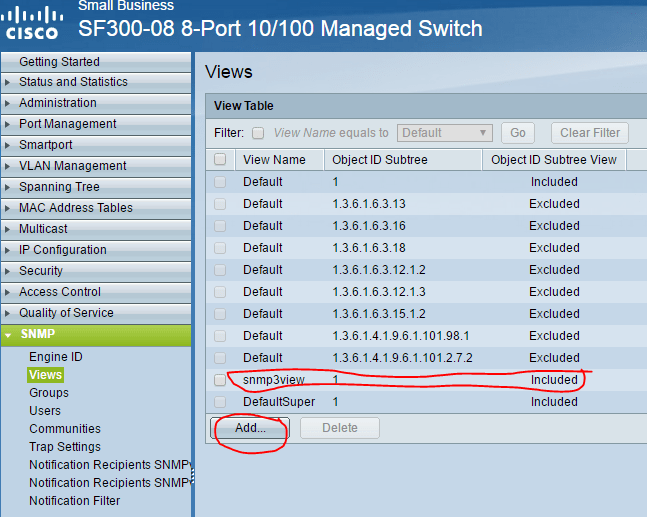This screenshot has height=517, width=647.
Task: Open the IP Configuration menu
Action: coord(63,250)
